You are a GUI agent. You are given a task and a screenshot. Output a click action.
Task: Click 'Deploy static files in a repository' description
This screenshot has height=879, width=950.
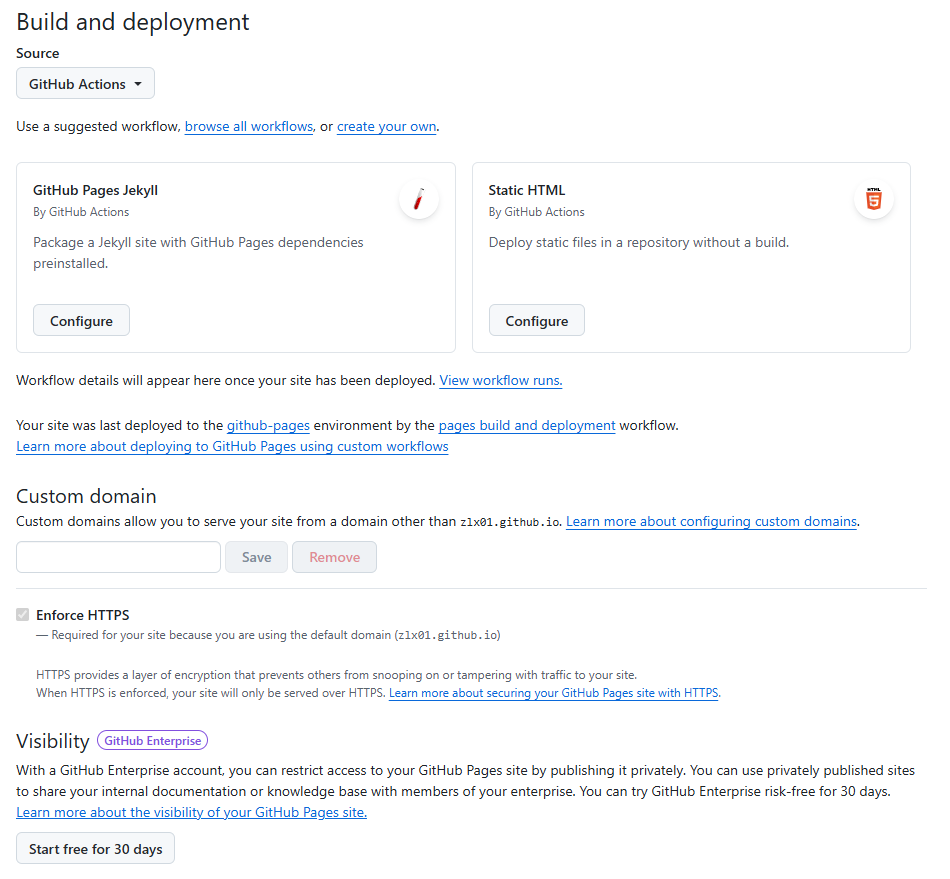pos(639,242)
